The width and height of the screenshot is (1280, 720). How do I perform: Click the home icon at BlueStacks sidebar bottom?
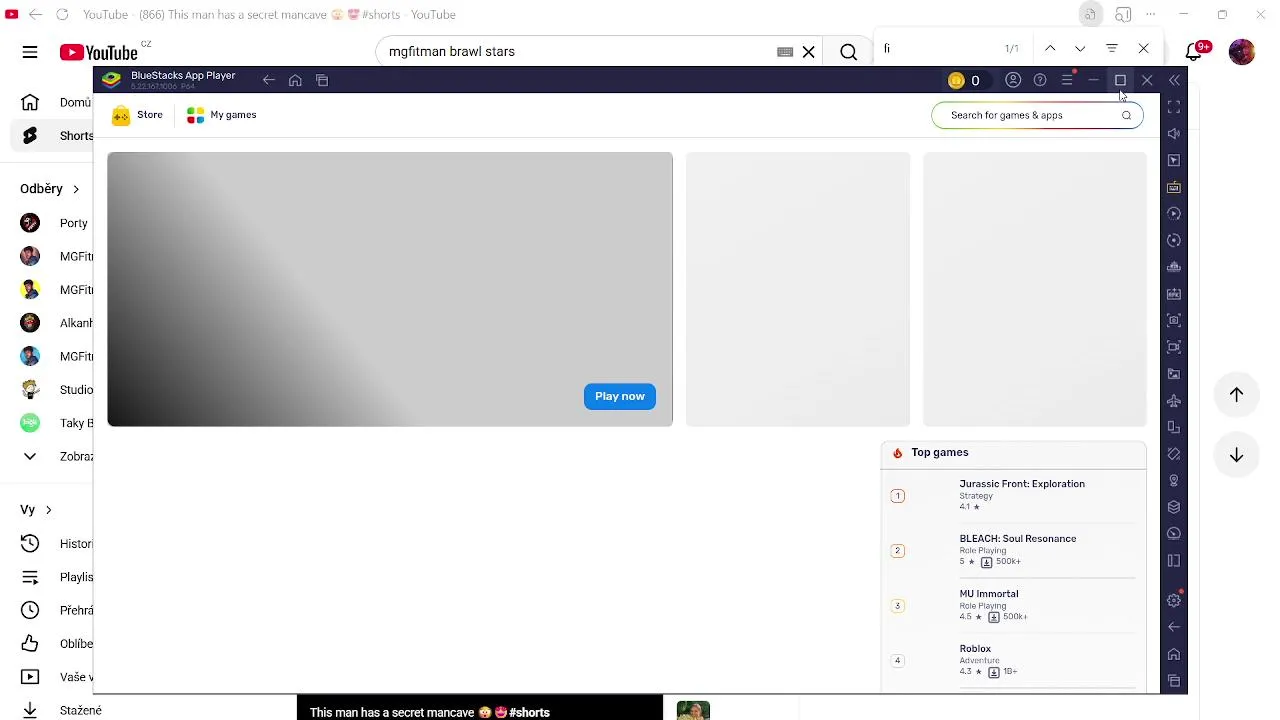coord(1174,654)
